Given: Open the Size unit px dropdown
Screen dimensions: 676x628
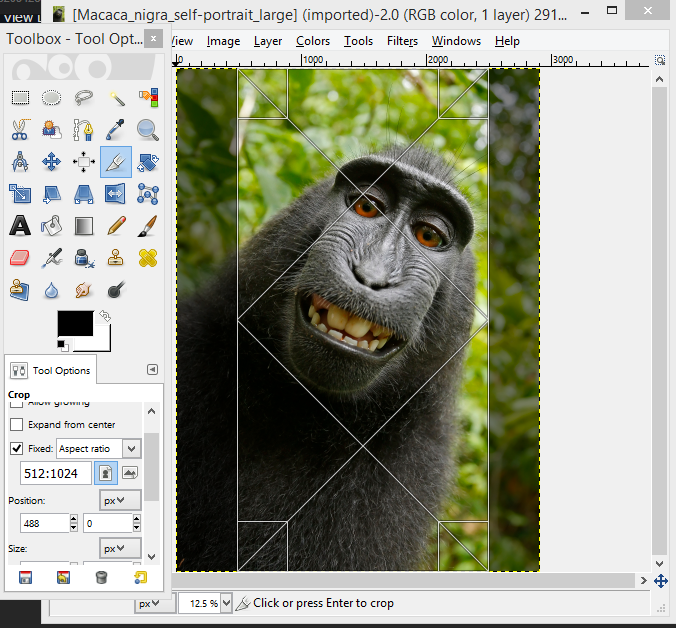Looking at the screenshot, I should [x=120, y=549].
